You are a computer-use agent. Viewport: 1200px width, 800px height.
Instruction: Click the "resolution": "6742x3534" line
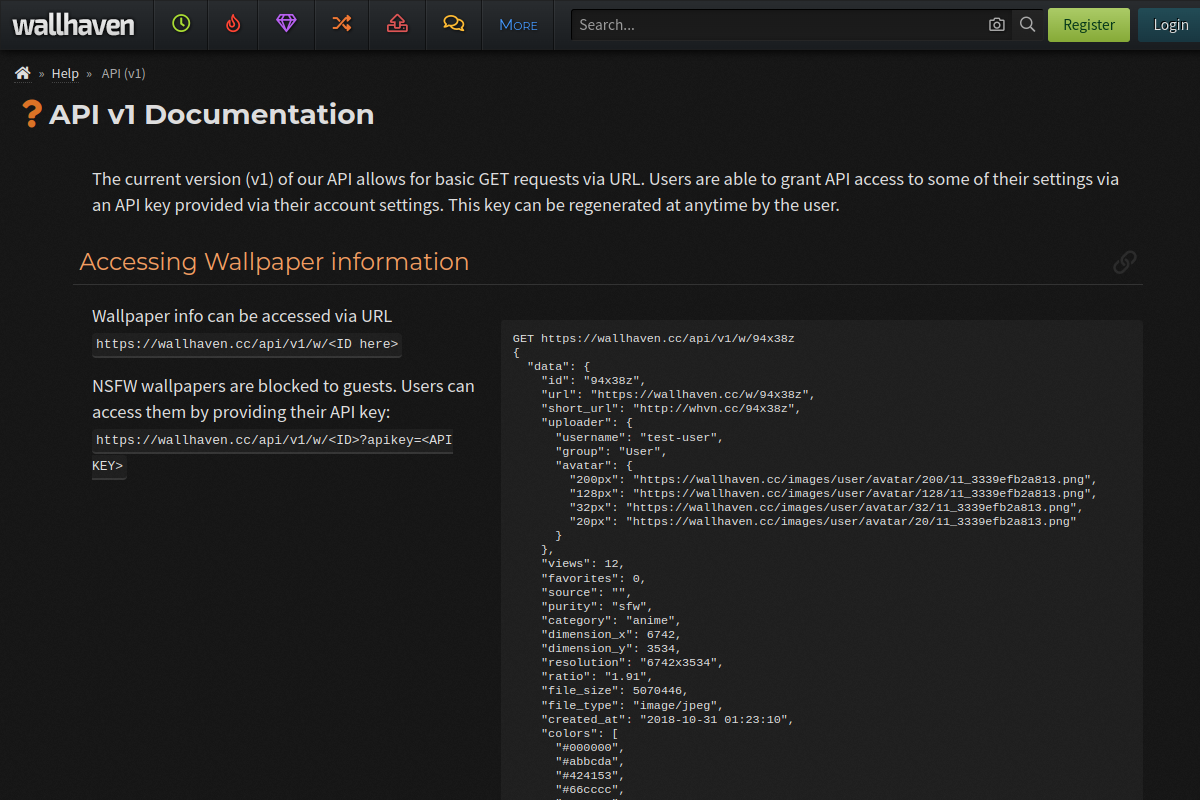(632, 662)
